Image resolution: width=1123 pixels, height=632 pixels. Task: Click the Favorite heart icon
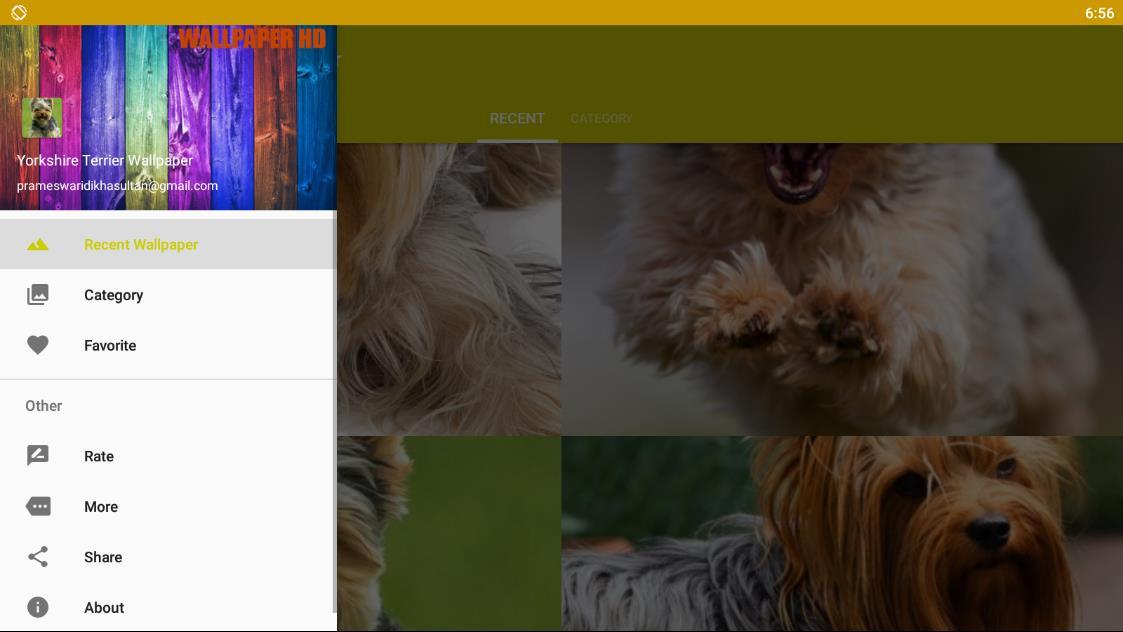(37, 345)
